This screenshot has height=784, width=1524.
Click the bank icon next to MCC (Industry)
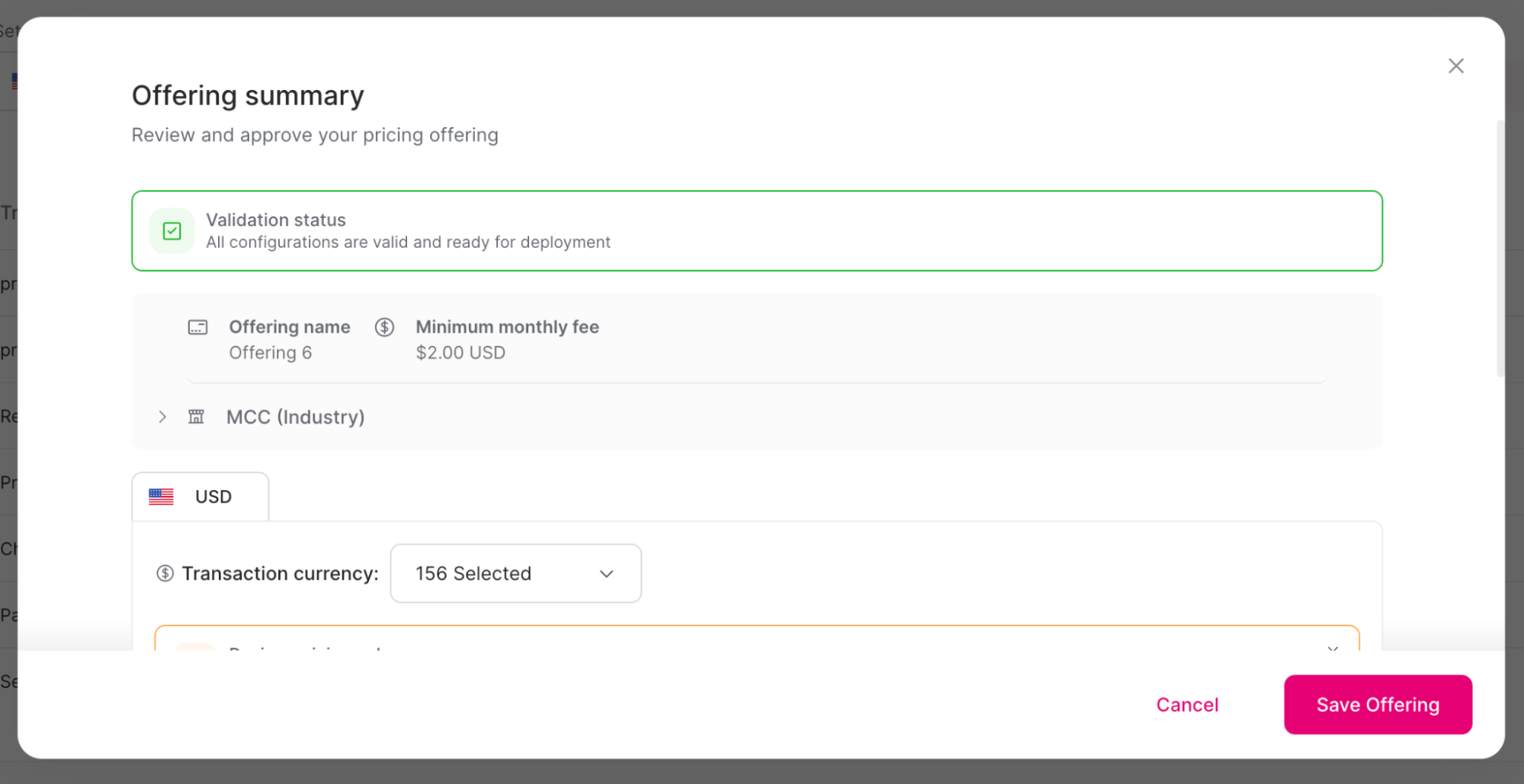(x=196, y=417)
